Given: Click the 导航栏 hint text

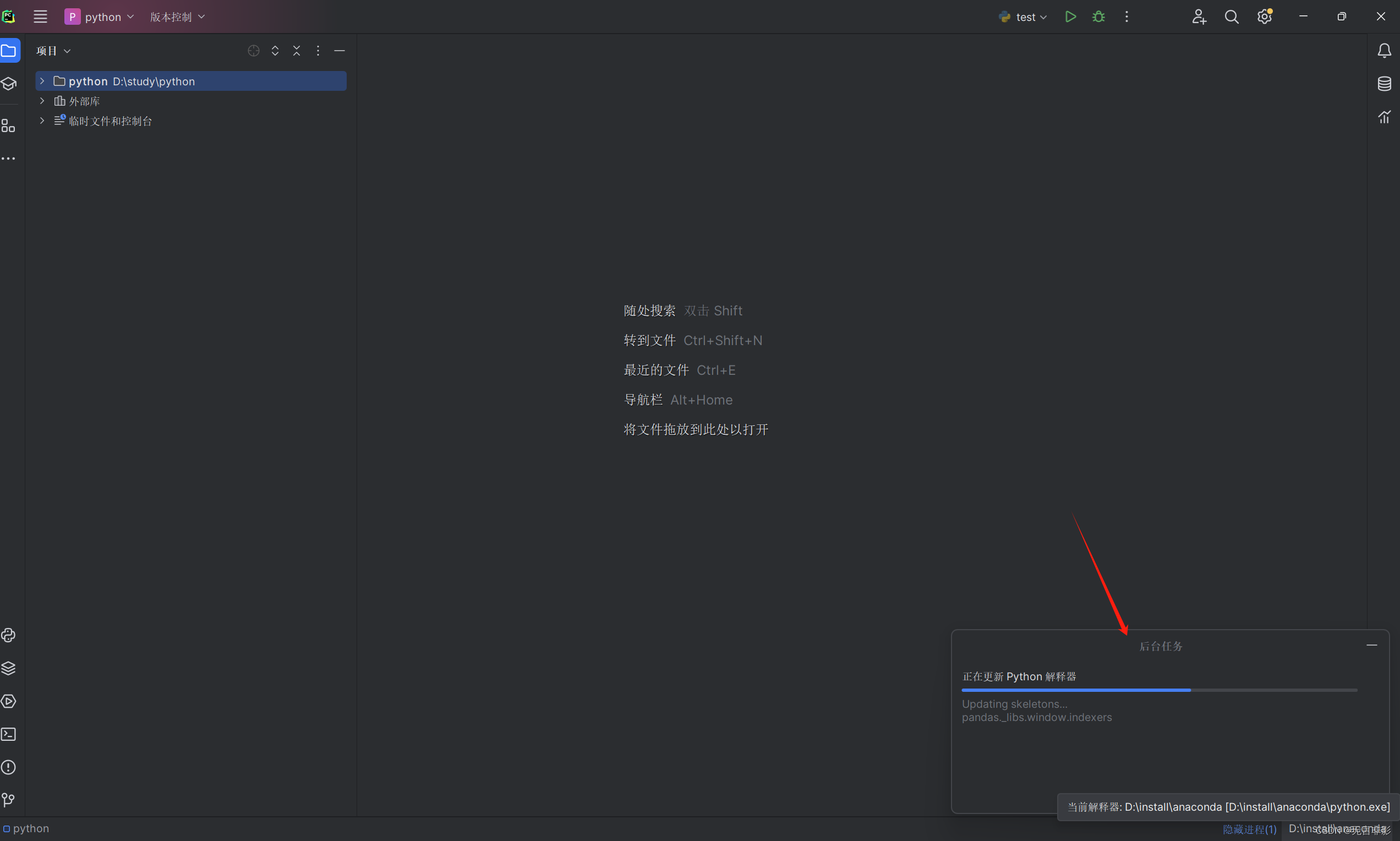Looking at the screenshot, I should [643, 400].
